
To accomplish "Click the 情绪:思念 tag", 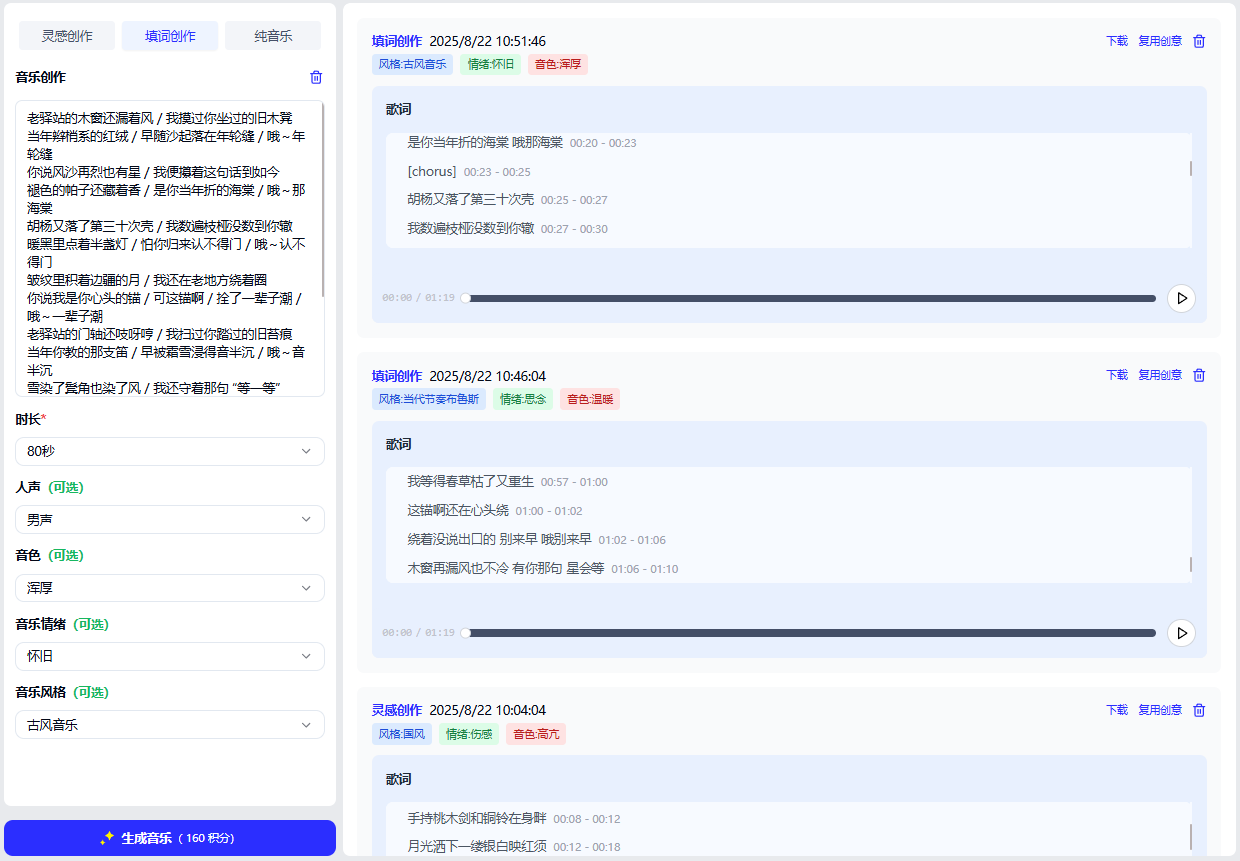I will [522, 399].
